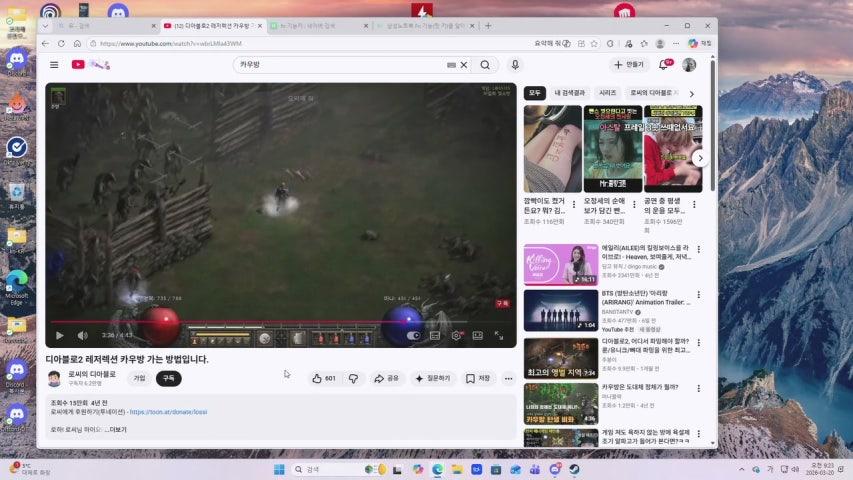
Task: Open YouTube notifications bell
Action: coord(662,65)
